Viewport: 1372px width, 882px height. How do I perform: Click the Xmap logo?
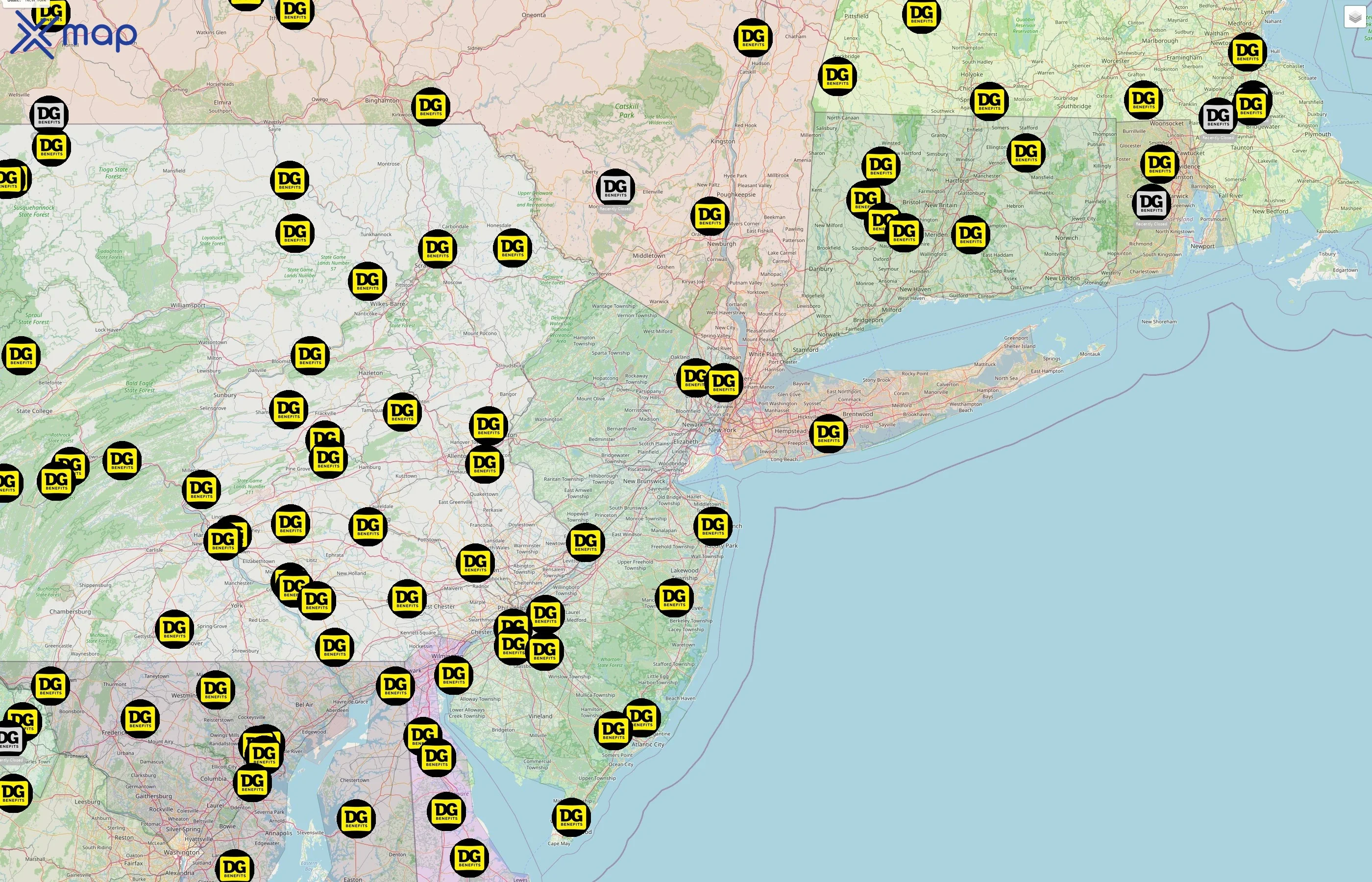pos(74,33)
